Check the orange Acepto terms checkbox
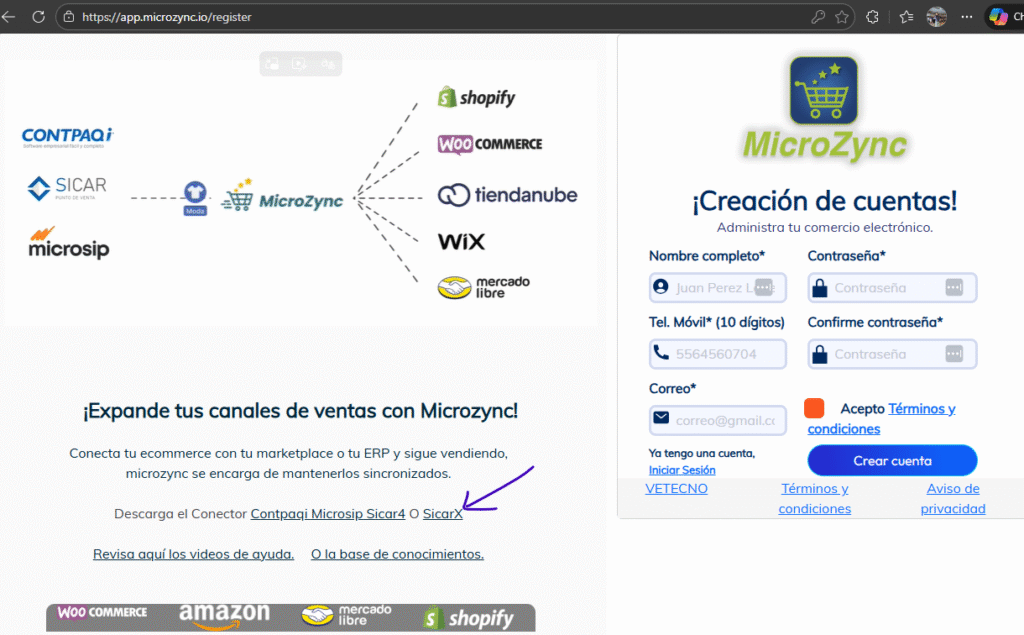The height and width of the screenshot is (635, 1024). (814, 408)
